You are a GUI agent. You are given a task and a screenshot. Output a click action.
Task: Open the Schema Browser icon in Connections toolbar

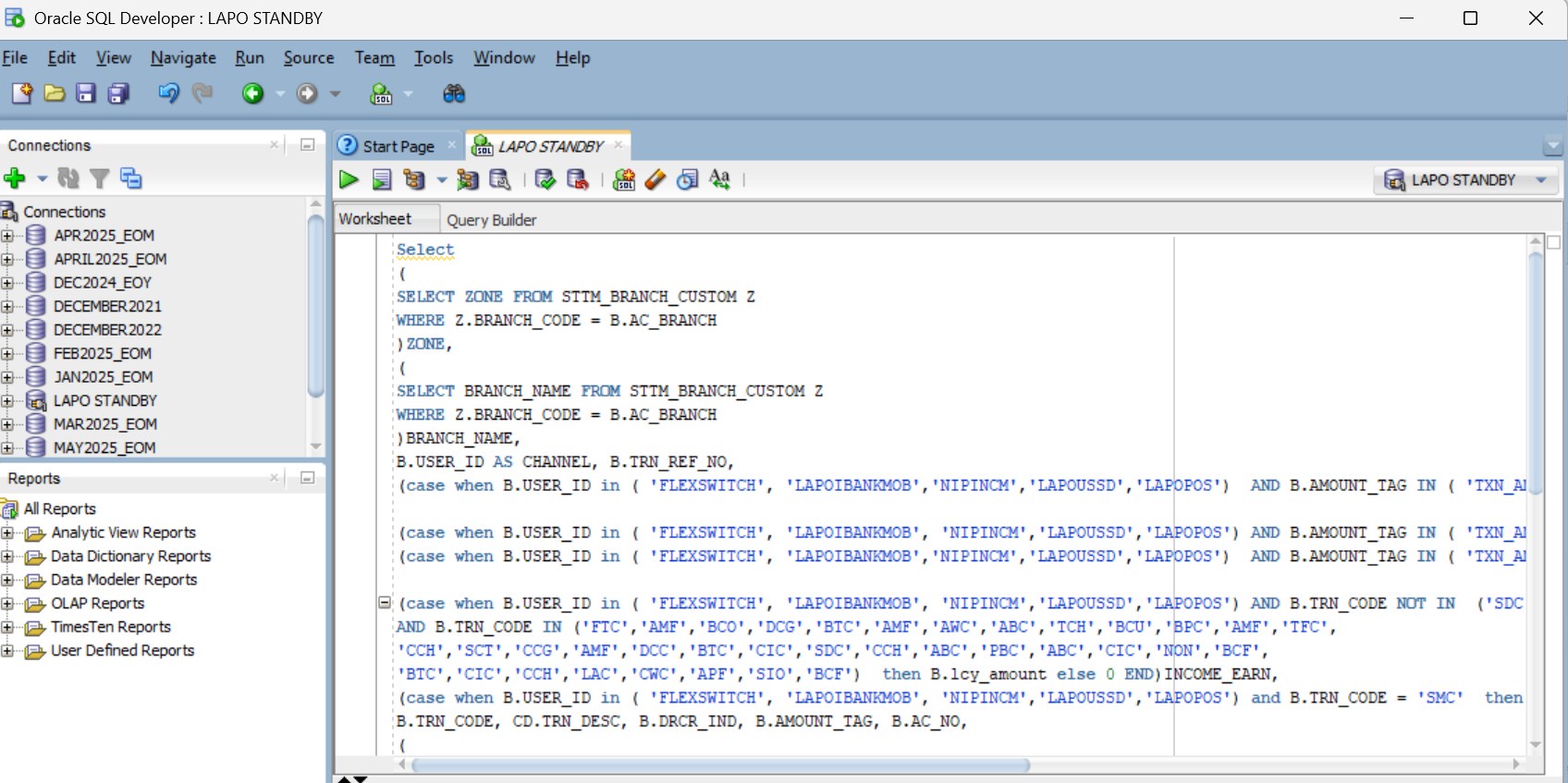coord(131,178)
